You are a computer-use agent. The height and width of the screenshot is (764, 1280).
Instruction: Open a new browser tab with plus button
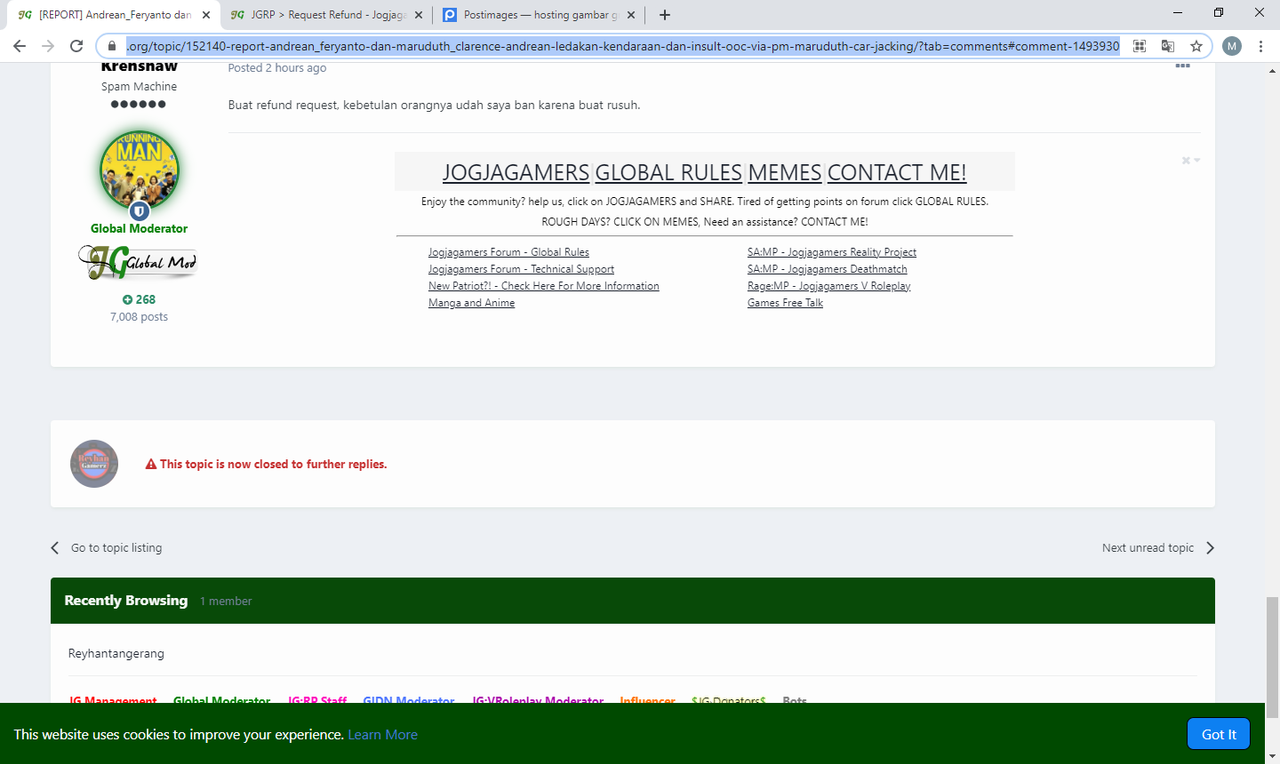[x=665, y=15]
